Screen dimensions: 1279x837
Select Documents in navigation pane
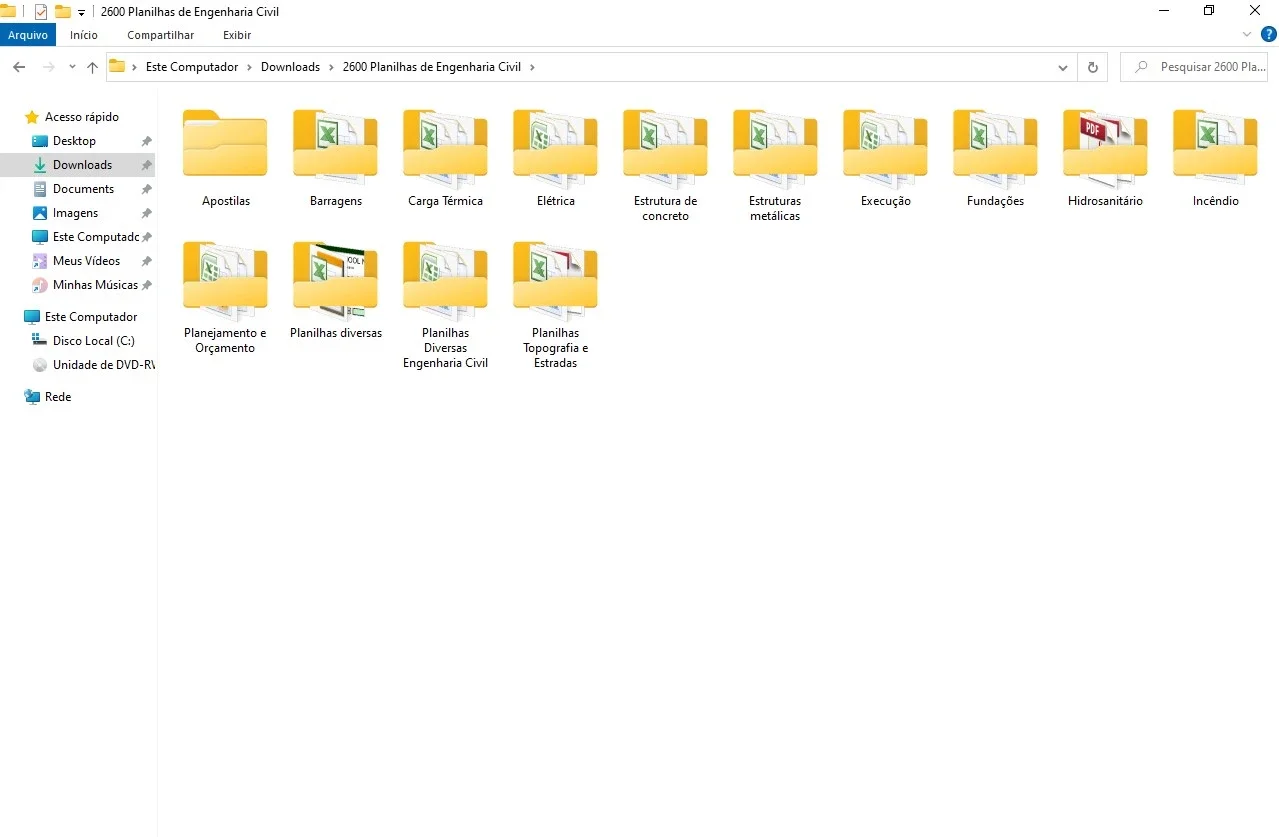pyautogui.click(x=83, y=189)
